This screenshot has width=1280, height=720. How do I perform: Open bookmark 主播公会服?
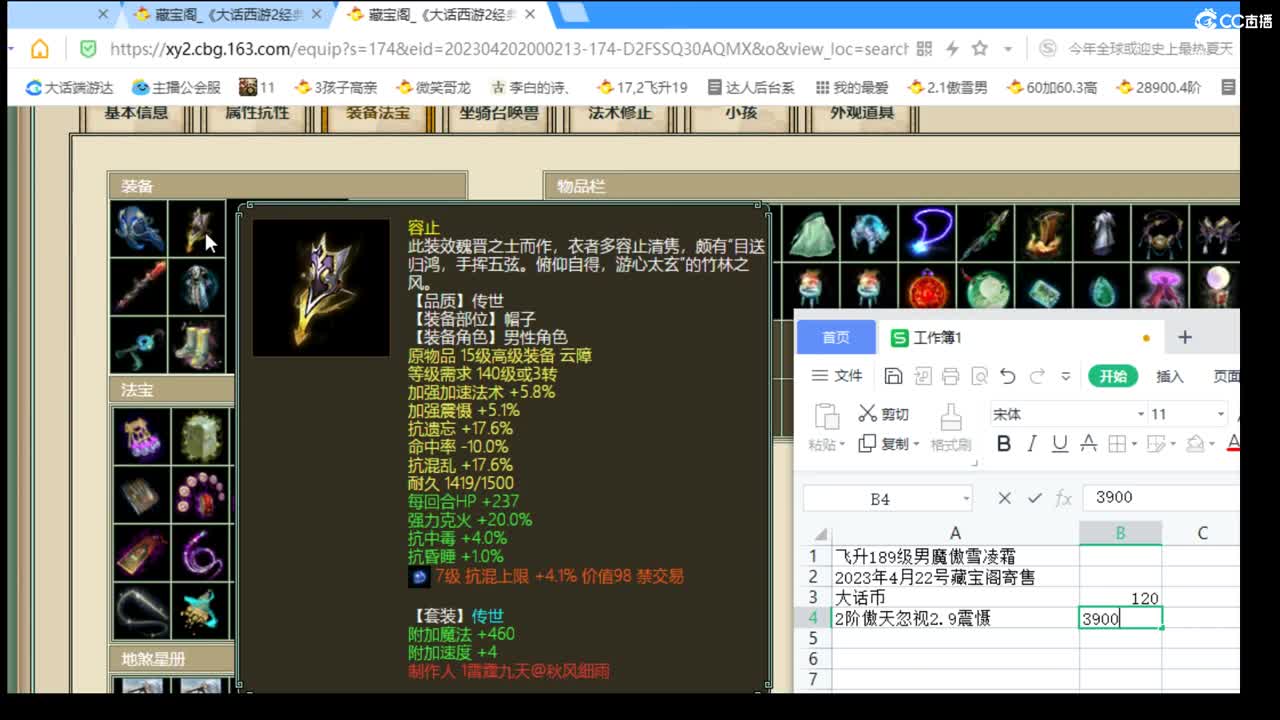[177, 88]
